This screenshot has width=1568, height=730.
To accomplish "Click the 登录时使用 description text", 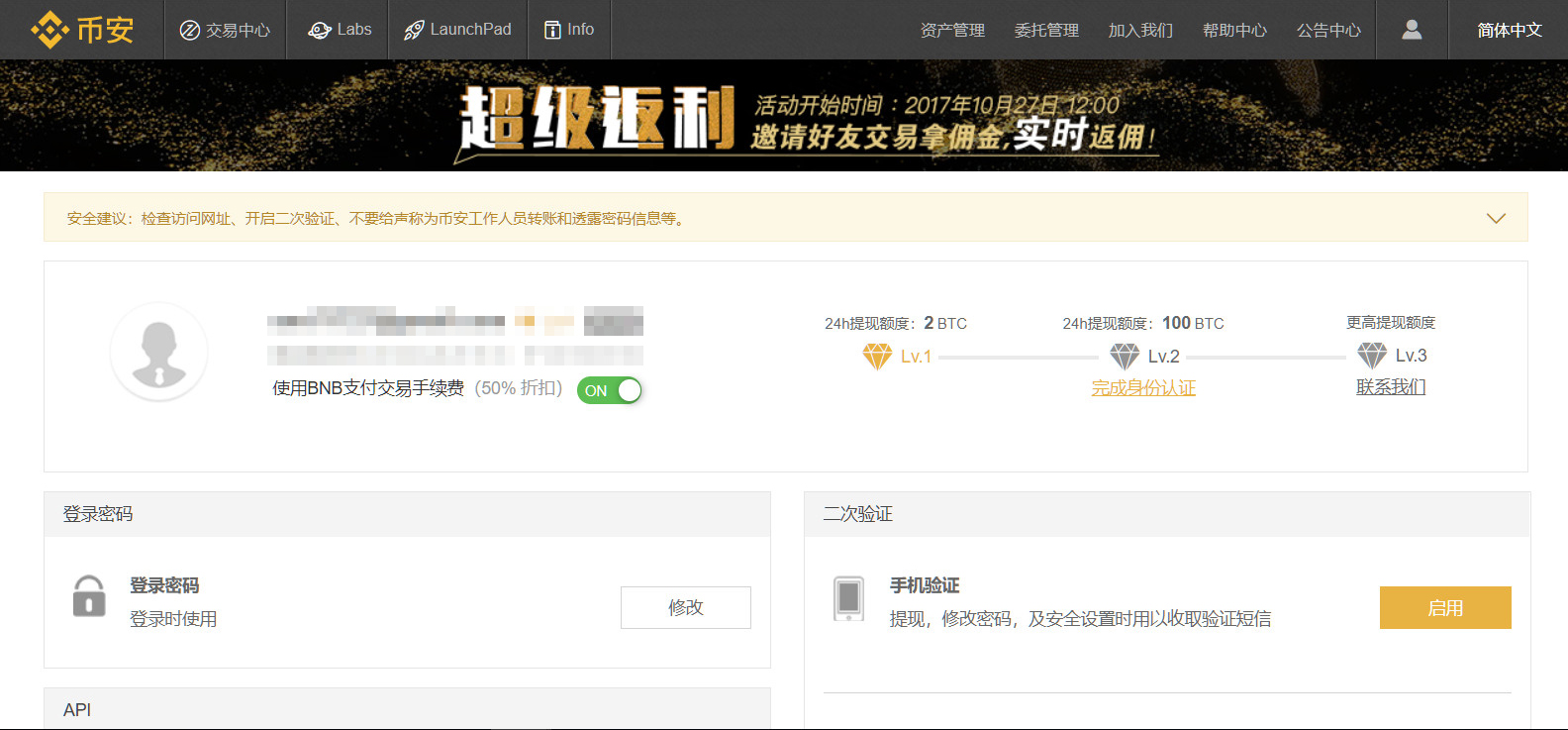I will pyautogui.click(x=173, y=619).
